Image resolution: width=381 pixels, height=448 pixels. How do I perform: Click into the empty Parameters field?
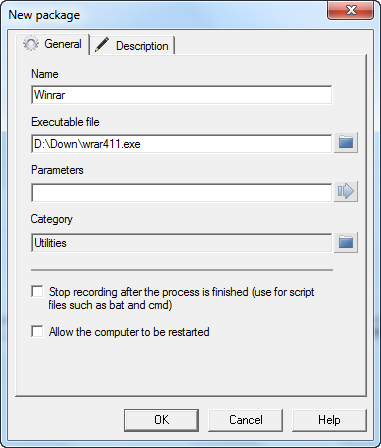pyautogui.click(x=182, y=192)
